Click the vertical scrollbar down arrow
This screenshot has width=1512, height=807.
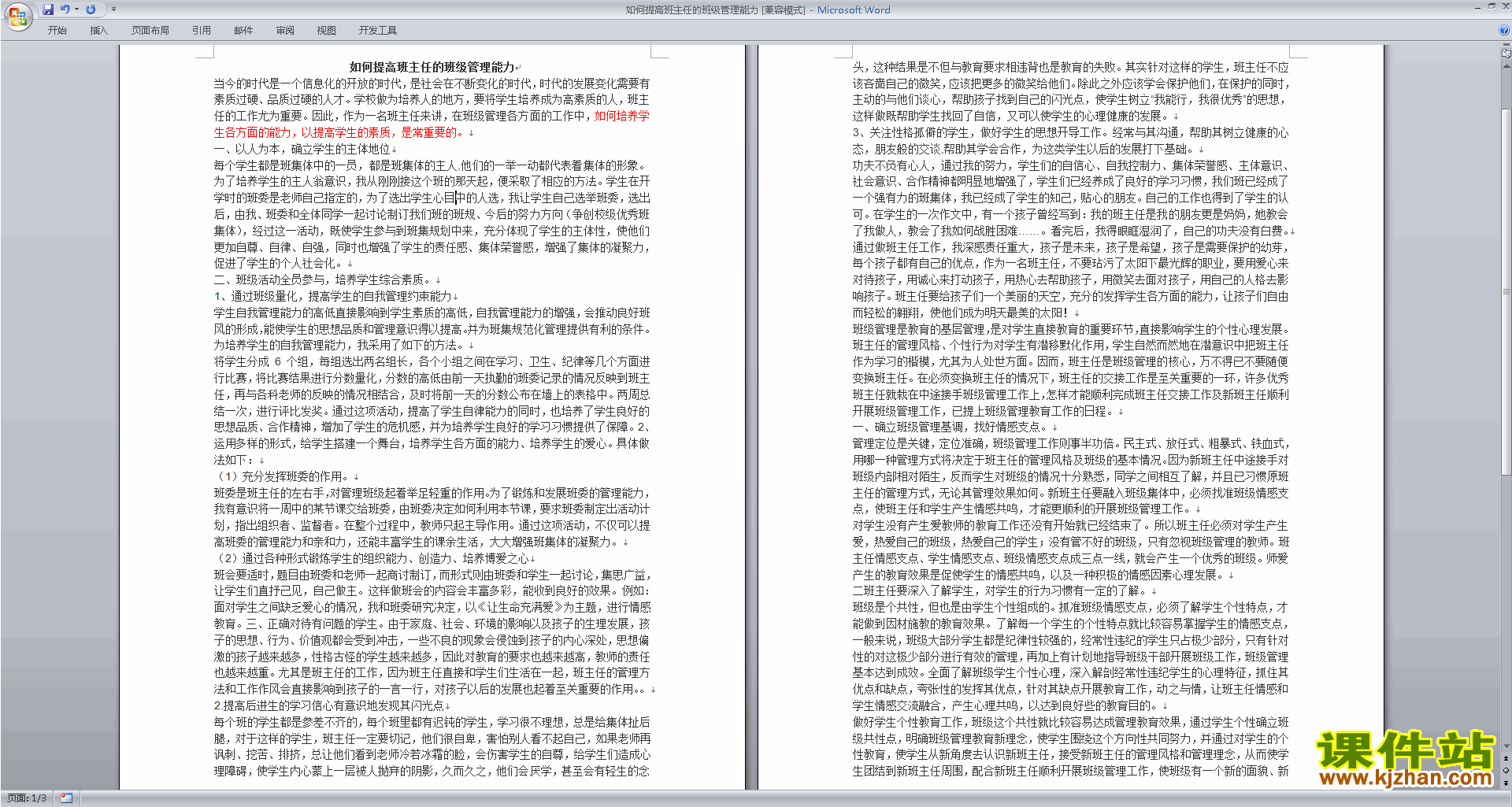[1506, 746]
